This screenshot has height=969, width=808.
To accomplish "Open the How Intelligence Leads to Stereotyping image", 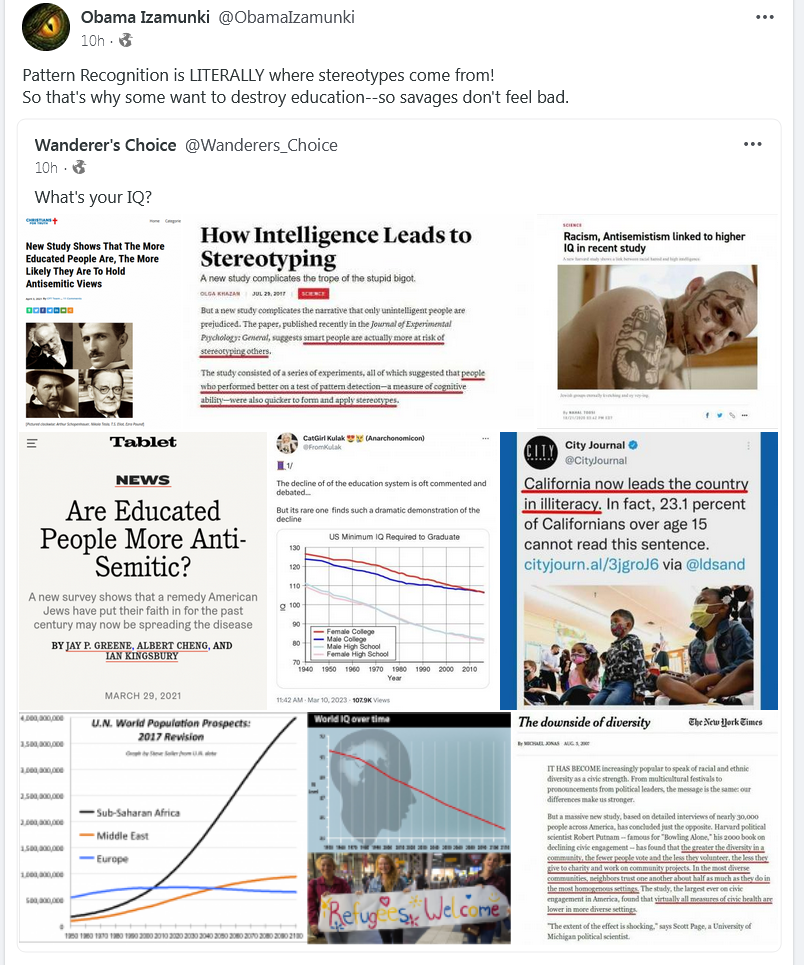I will [358, 323].
